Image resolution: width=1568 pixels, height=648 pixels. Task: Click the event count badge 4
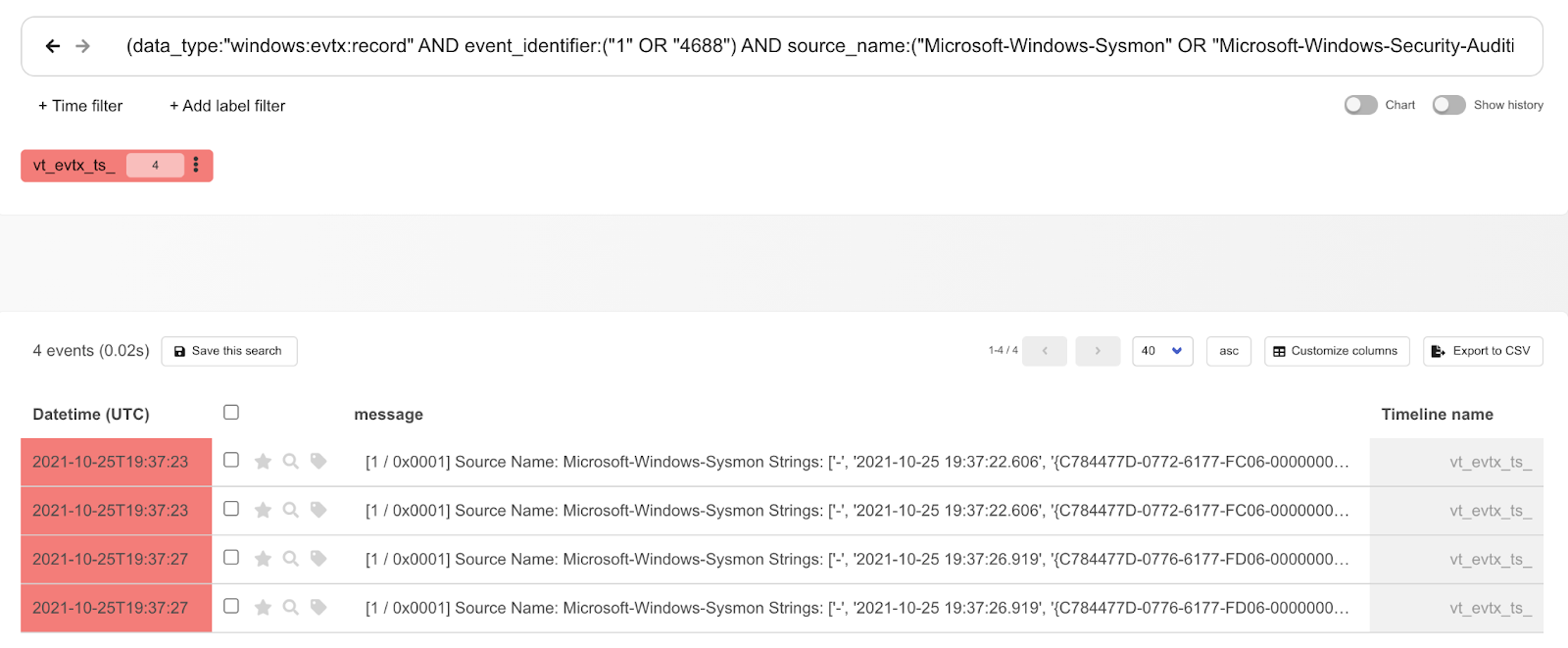(155, 166)
